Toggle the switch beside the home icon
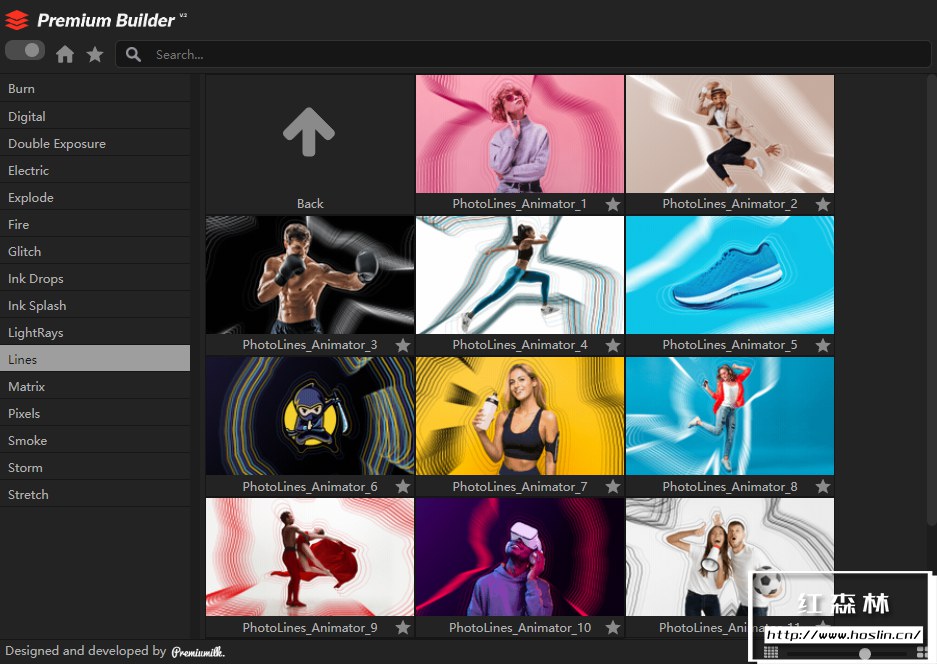The width and height of the screenshot is (937, 664). tap(25, 51)
